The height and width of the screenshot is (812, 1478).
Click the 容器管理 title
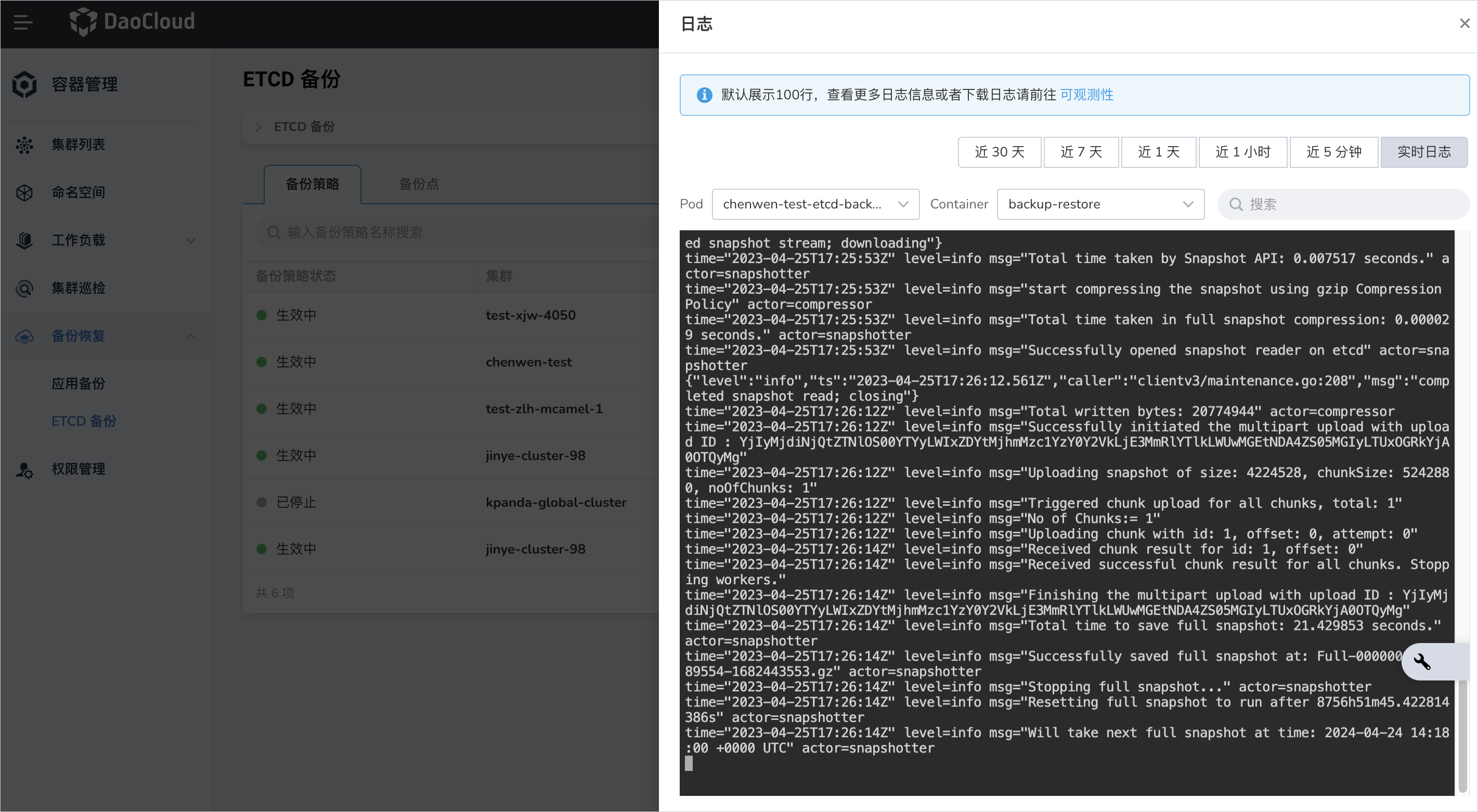(84, 84)
